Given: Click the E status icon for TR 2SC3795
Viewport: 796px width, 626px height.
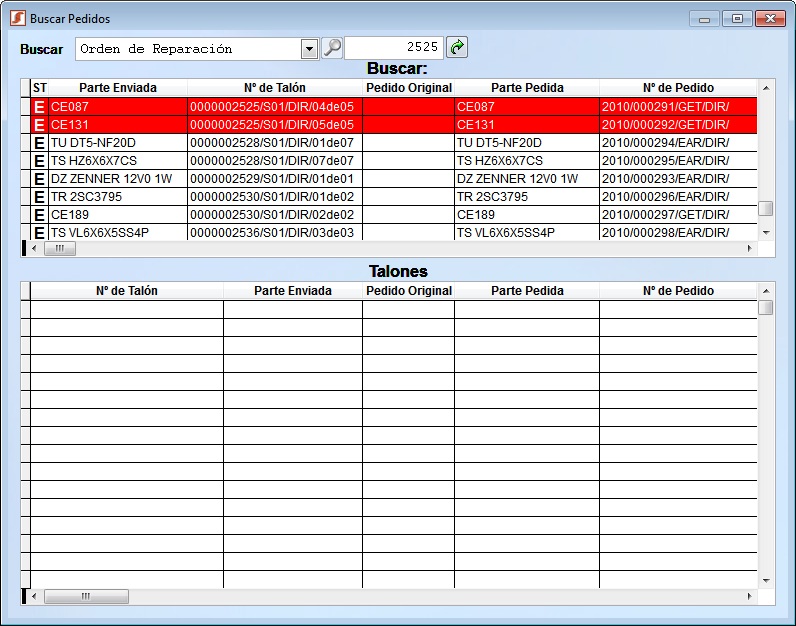Looking at the screenshot, I should [40, 197].
